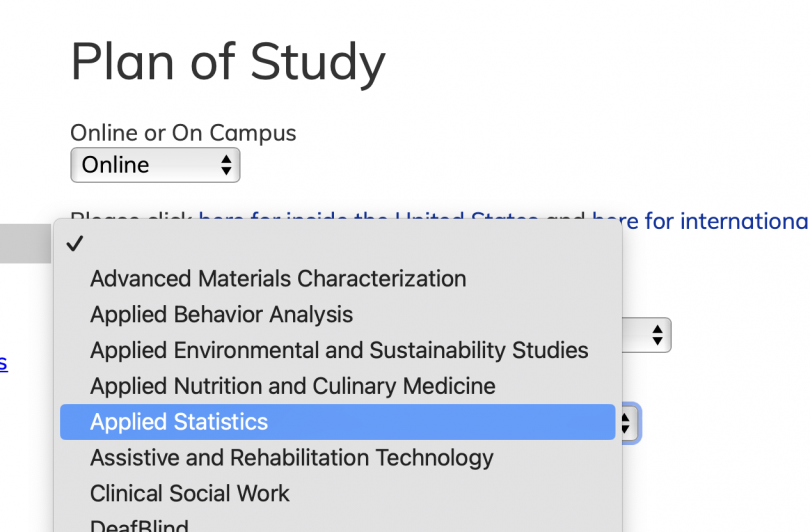
Task: Click the 'Online or On Campus' label
Action: pos(183,133)
